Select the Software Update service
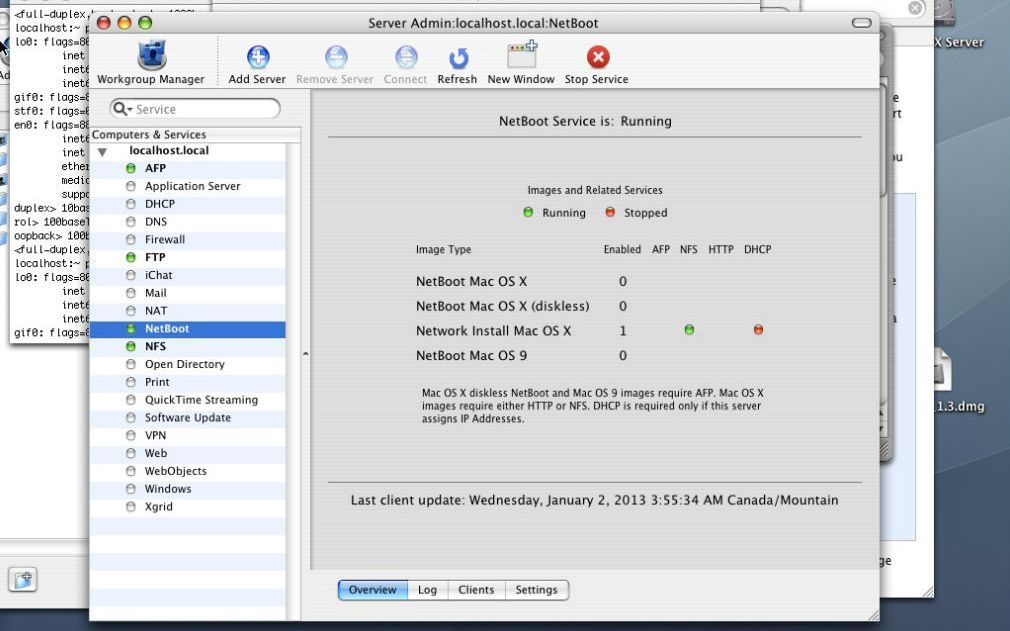This screenshot has width=1010, height=631. (187, 418)
